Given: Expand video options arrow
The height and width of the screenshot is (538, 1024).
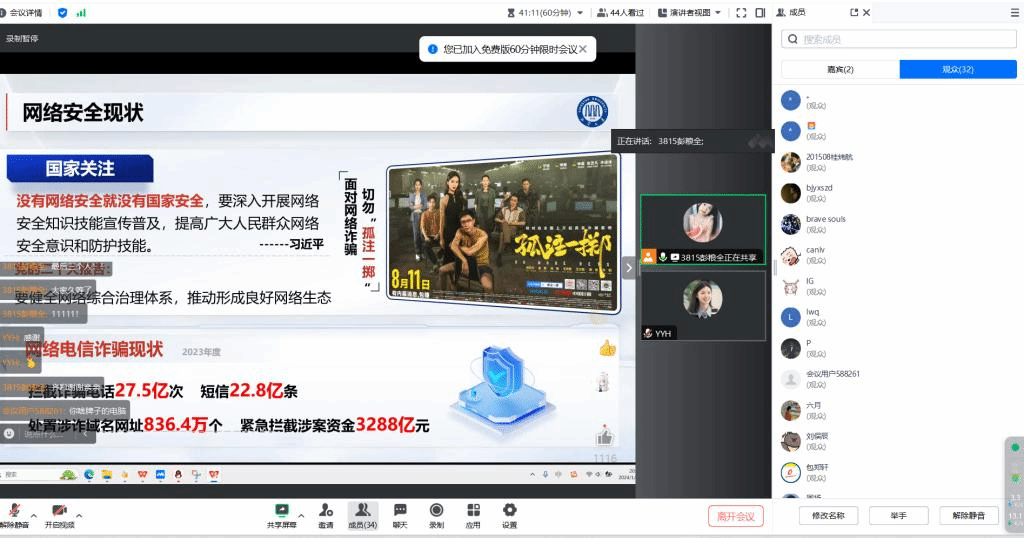Looking at the screenshot, I should (79, 515).
